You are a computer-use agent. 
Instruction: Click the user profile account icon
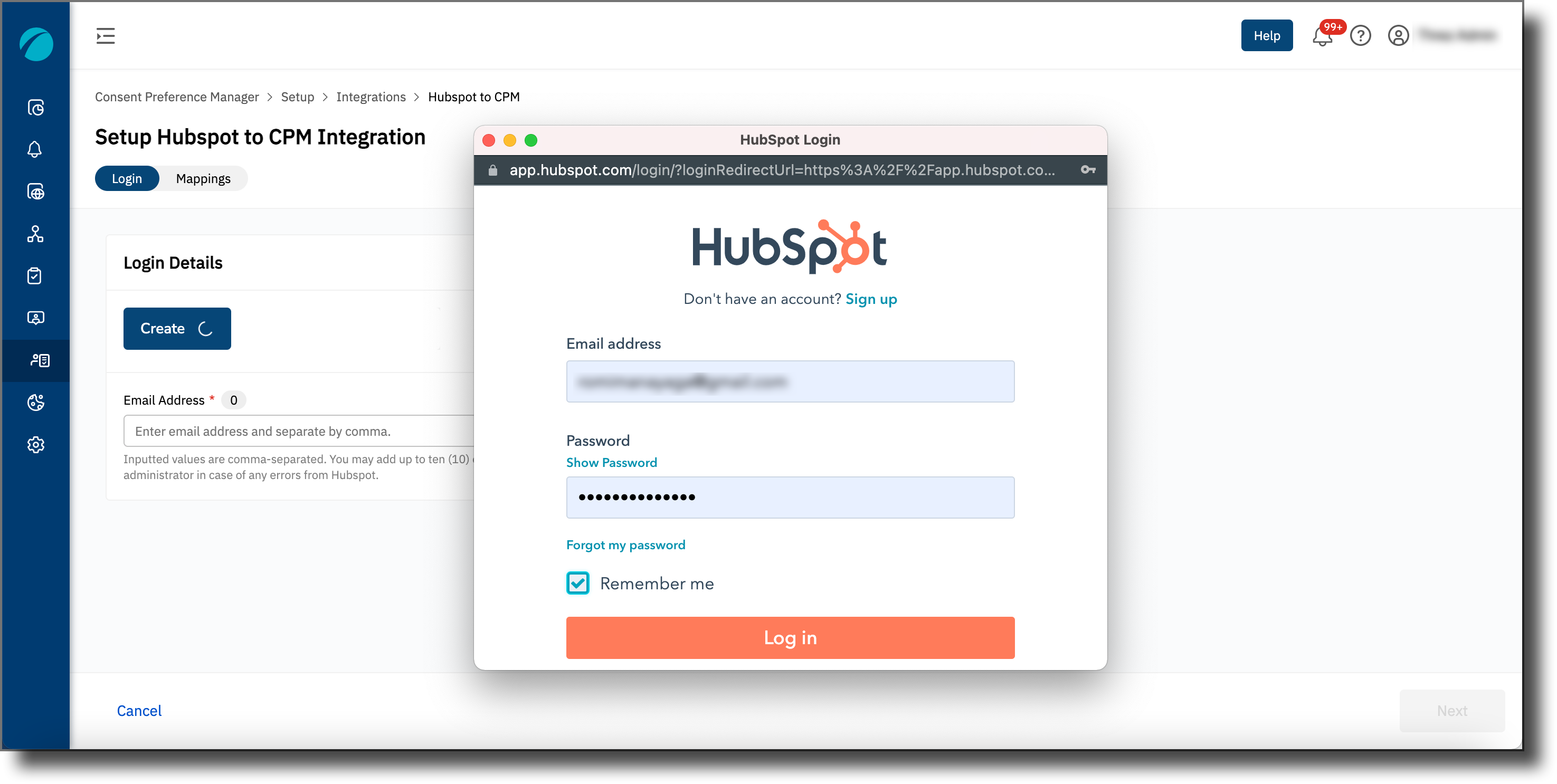click(x=1398, y=35)
